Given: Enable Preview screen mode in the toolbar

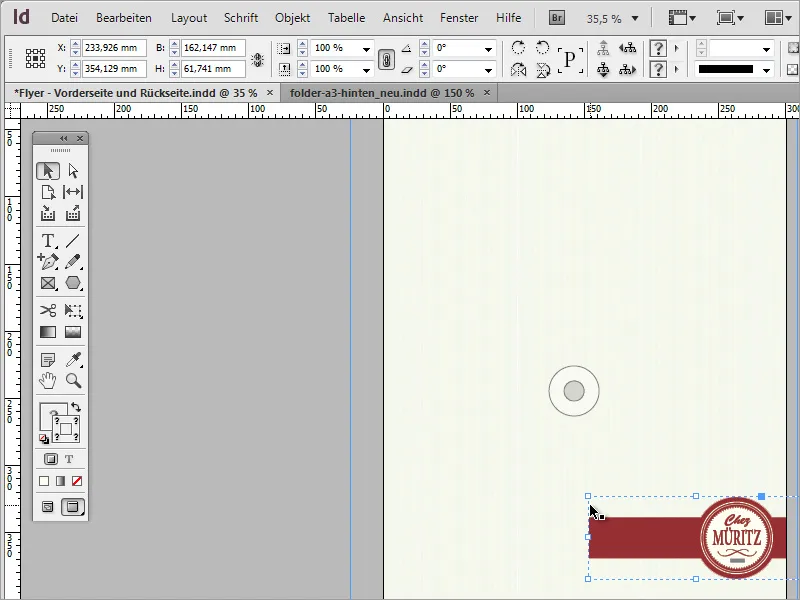Looking at the screenshot, I should pos(72,505).
